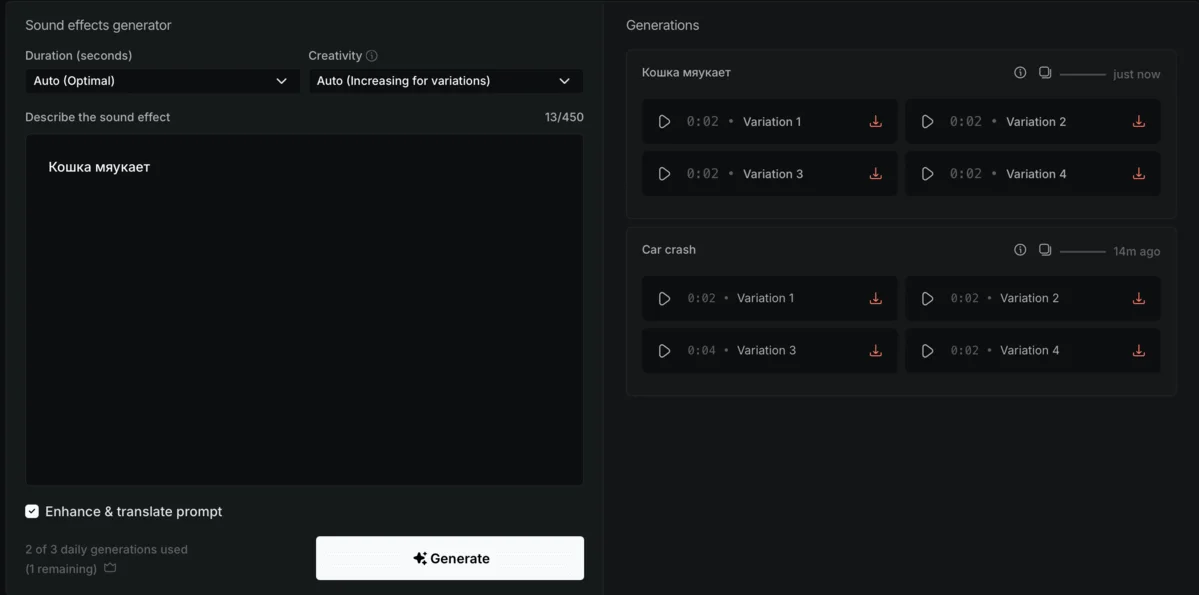Screen dimensions: 1199x595
Task: Play Variation 3 of Car crash
Action: [x=664, y=351]
